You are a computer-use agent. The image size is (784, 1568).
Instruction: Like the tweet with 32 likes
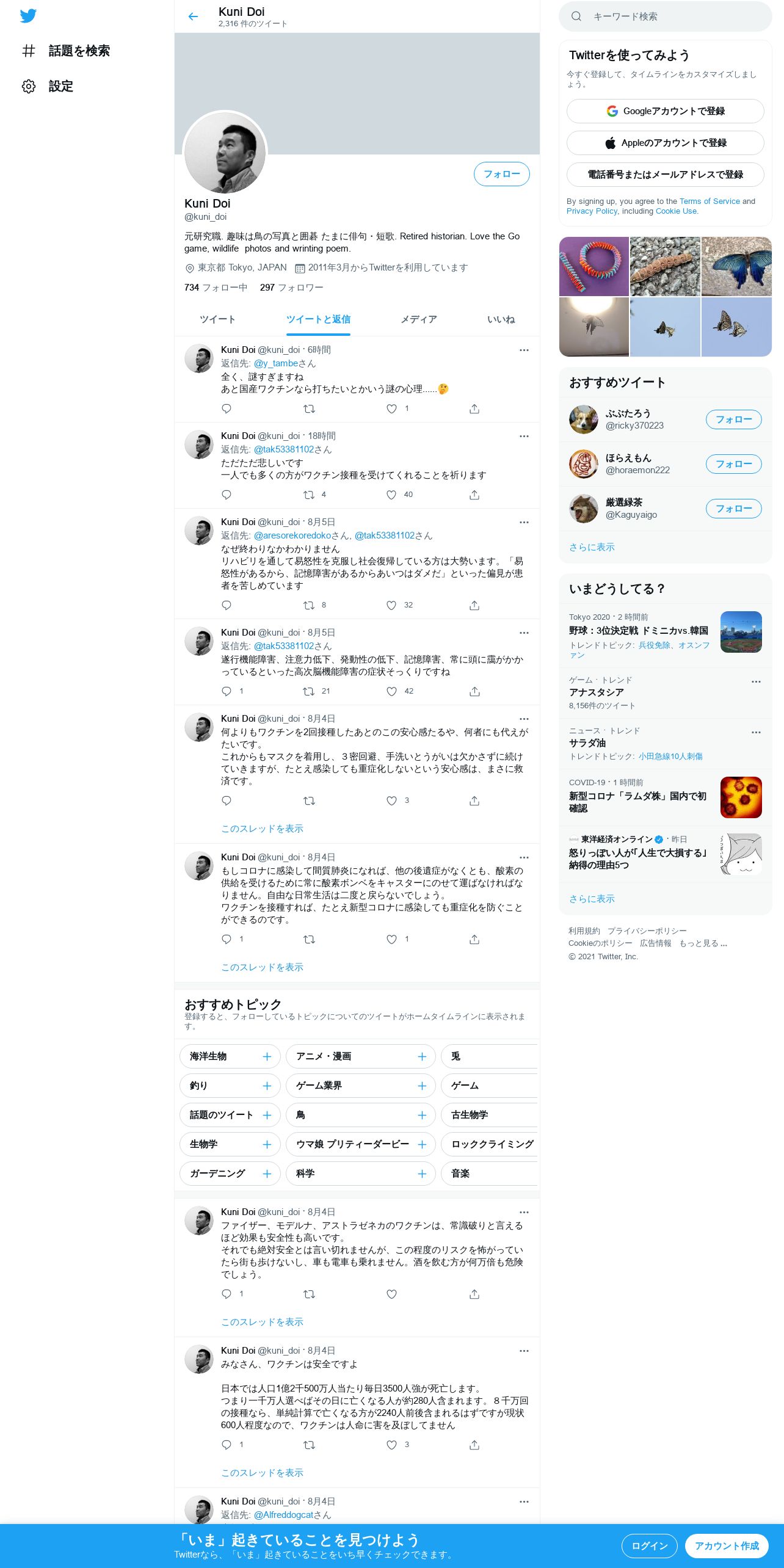point(391,605)
